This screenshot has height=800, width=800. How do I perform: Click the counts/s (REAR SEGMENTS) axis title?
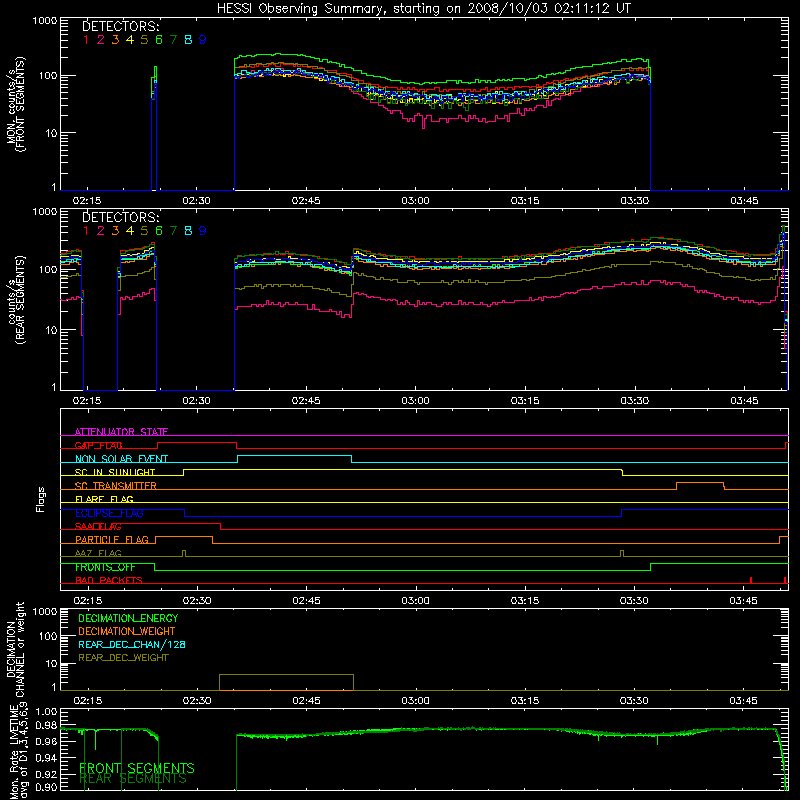[16, 300]
